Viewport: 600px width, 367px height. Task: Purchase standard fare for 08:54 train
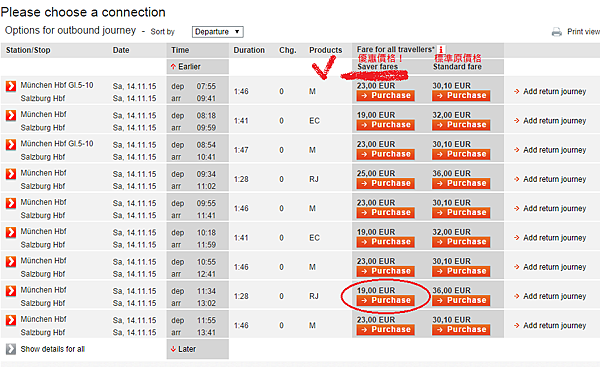(461, 154)
